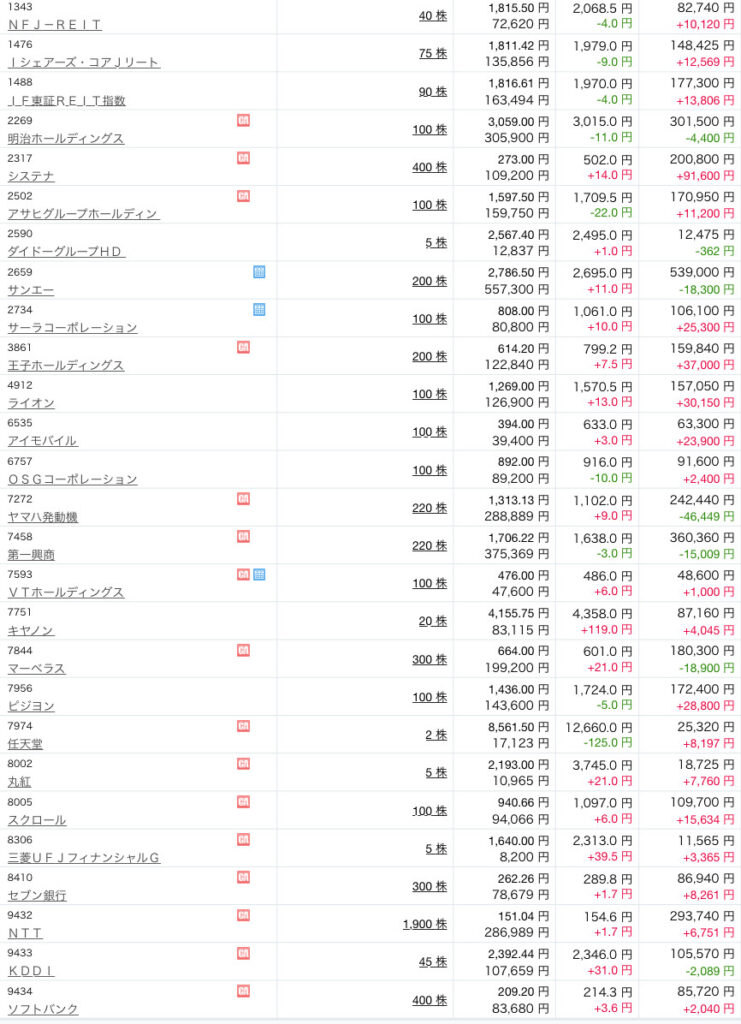The height and width of the screenshot is (1024, 741).
Task: Click the red CA icon in the ヤマハ発動機 row
Action: [243, 498]
